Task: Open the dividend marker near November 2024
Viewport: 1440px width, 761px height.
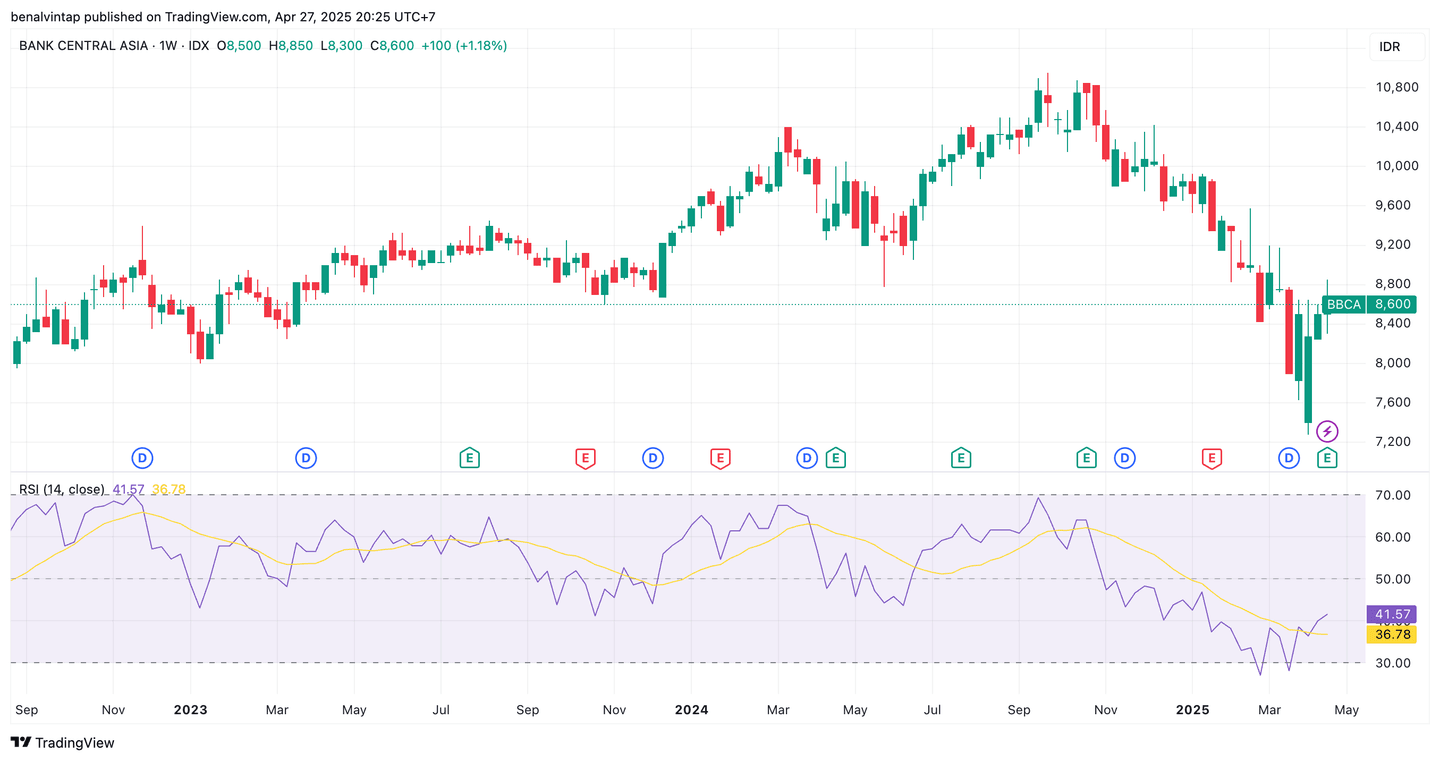Action: coord(1125,458)
